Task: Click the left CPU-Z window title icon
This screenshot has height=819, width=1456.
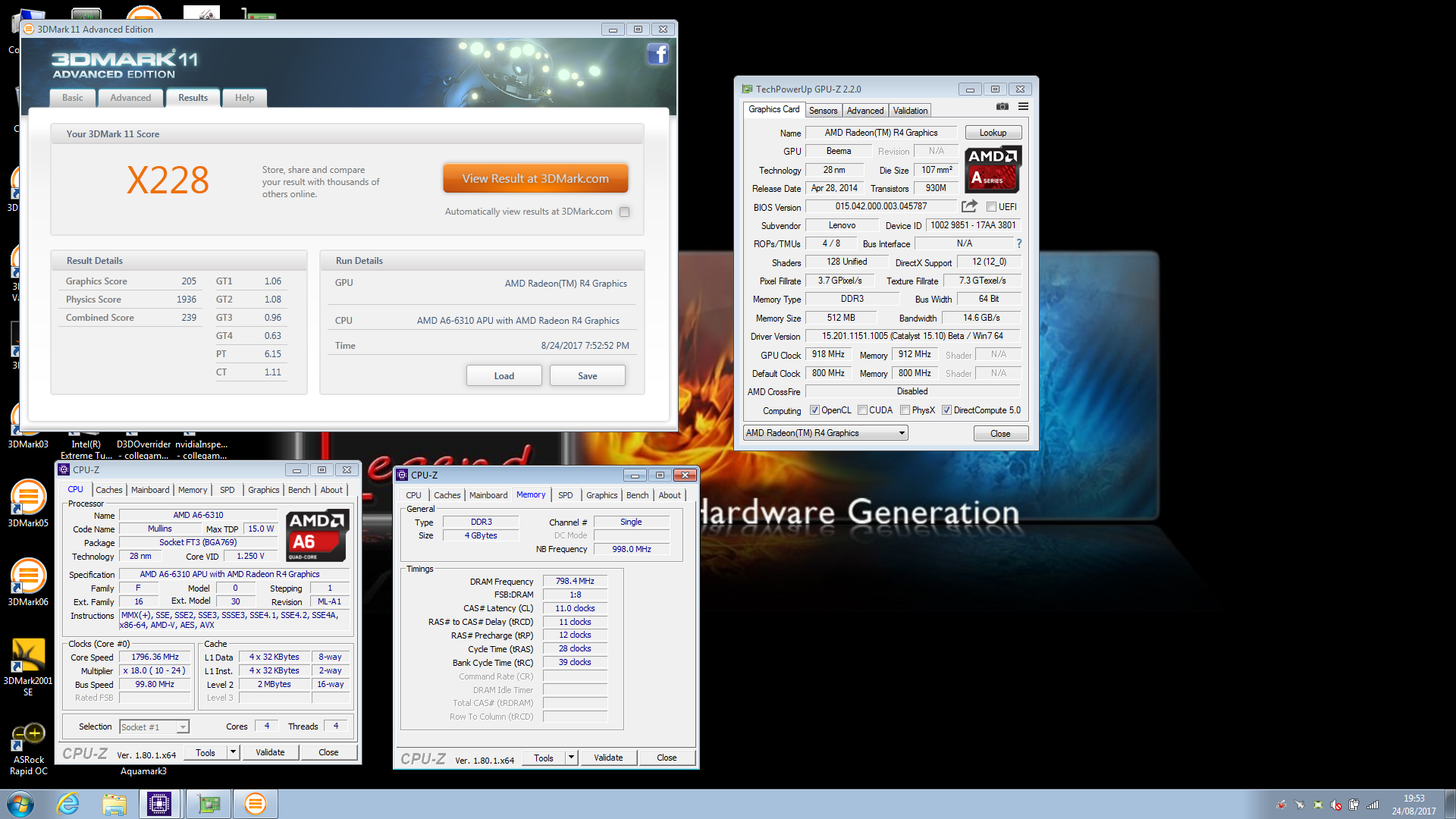Action: [x=64, y=469]
